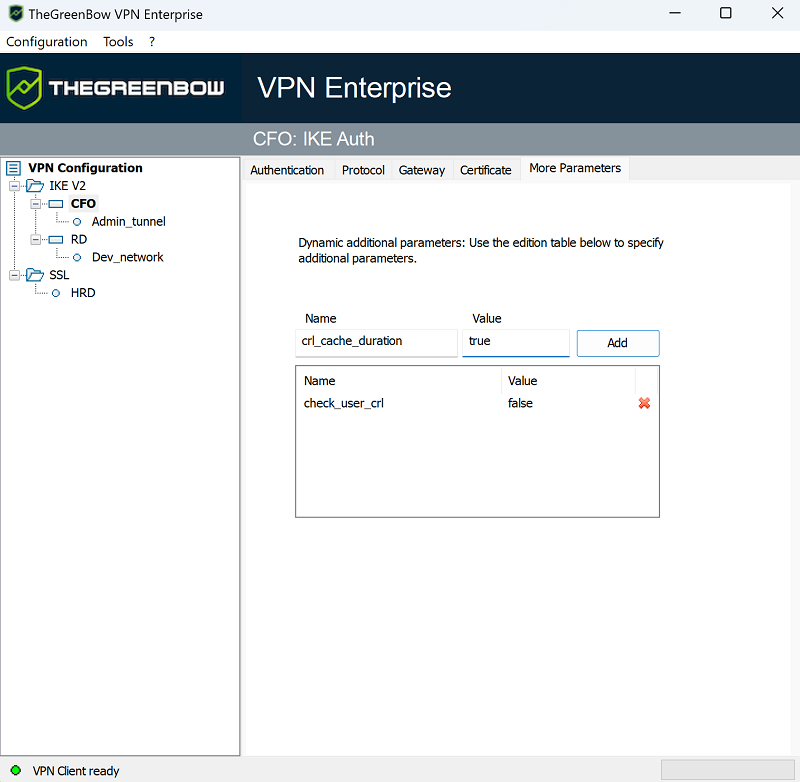The height and width of the screenshot is (782, 800).
Task: Select the HRD tree item
Action: tap(83, 293)
